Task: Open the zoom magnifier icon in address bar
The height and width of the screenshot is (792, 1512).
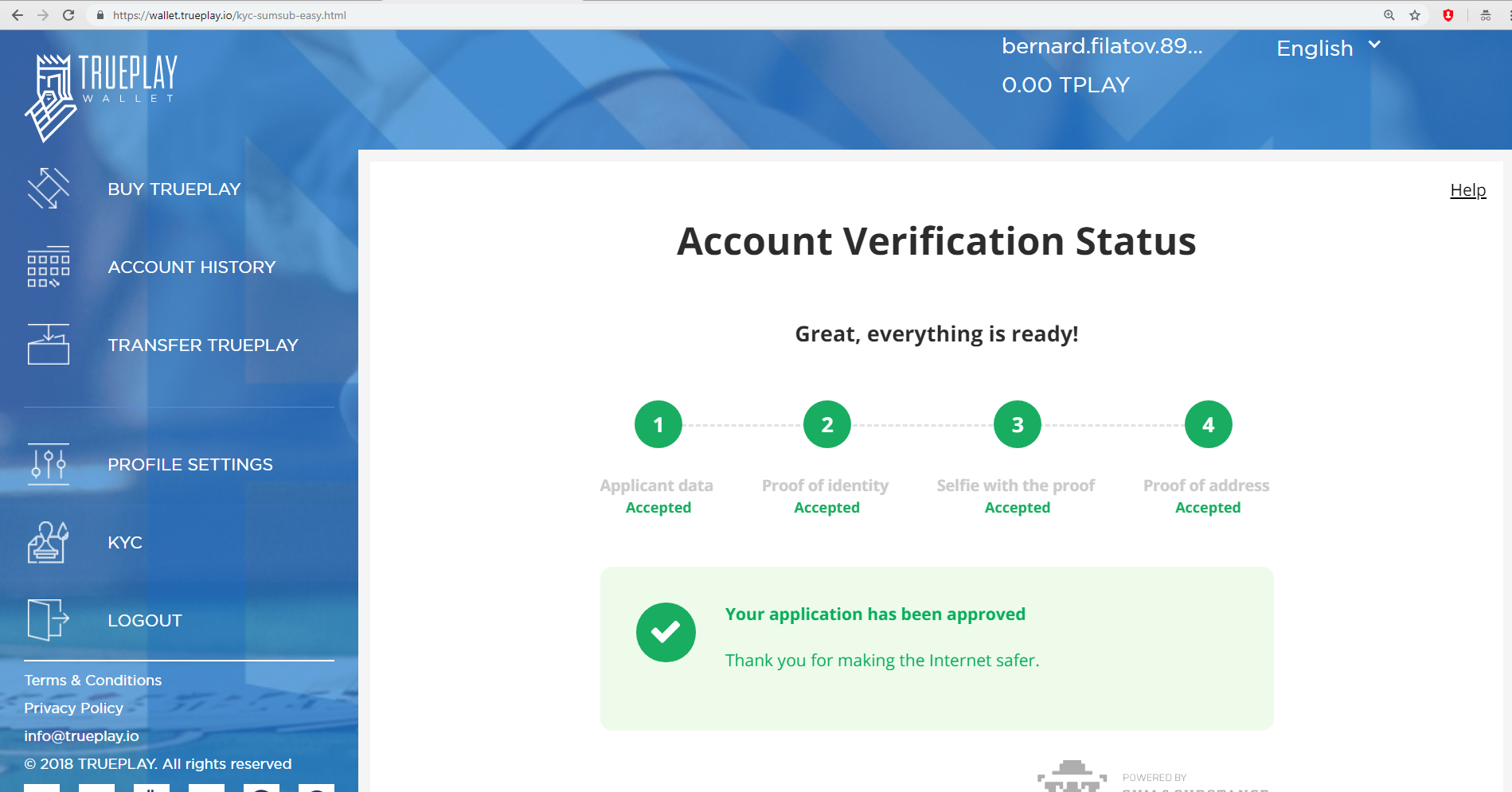Action: click(1389, 15)
